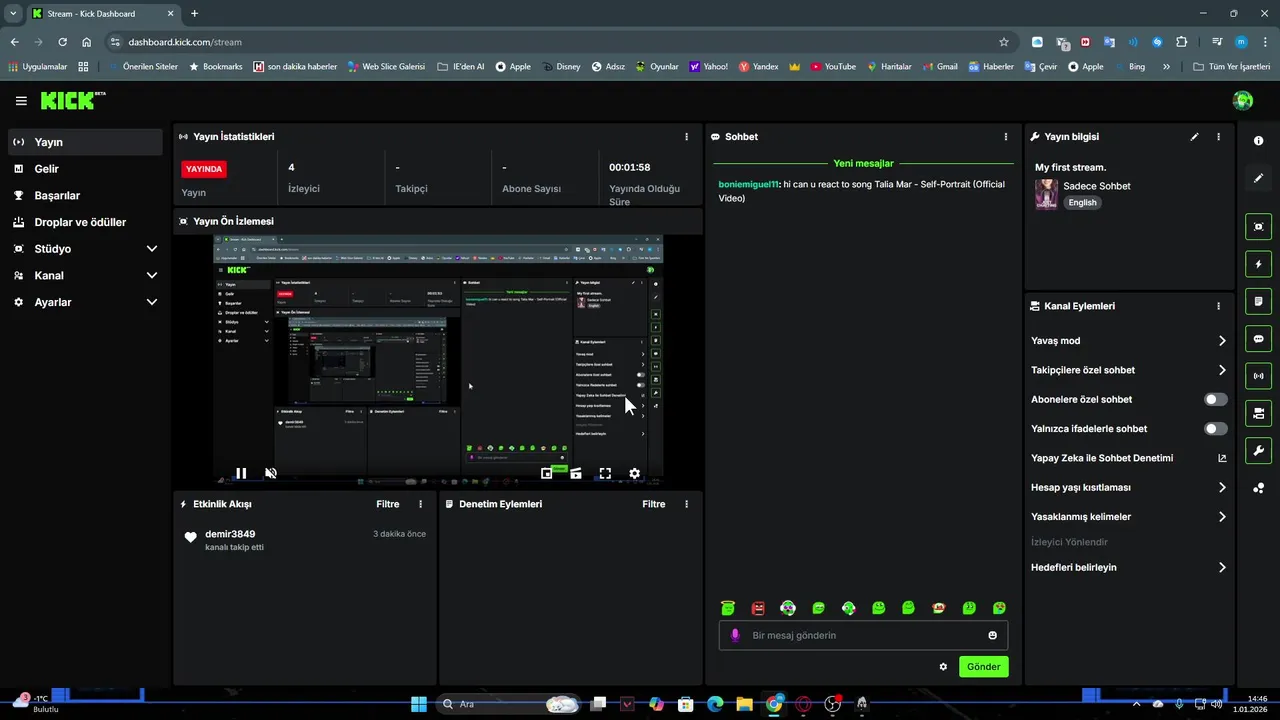Viewport: 1280px width, 720px height.
Task: Expand the Stüdyo sidebar section
Action: coord(85,249)
